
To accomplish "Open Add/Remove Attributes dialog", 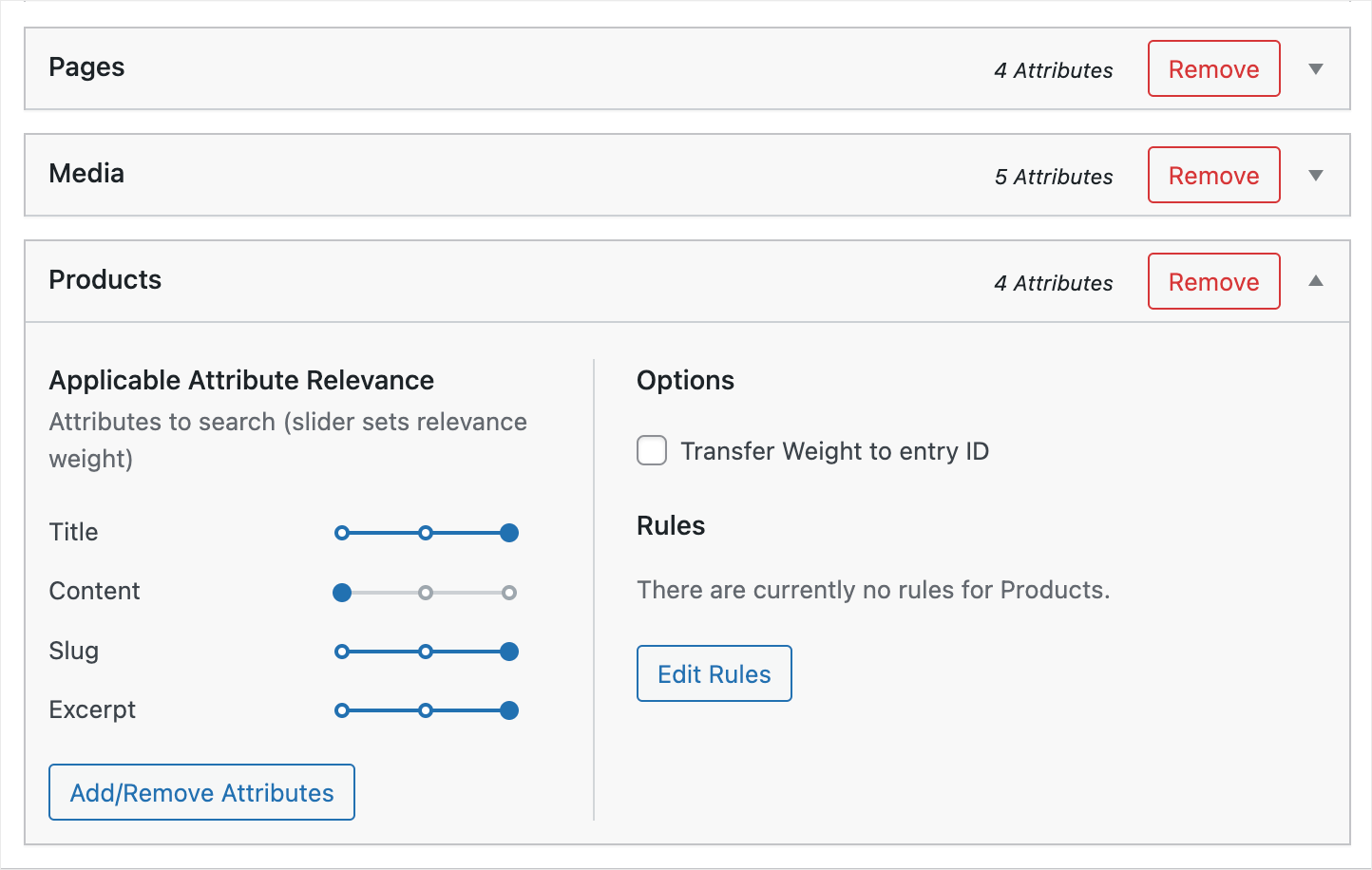I will coord(201,792).
